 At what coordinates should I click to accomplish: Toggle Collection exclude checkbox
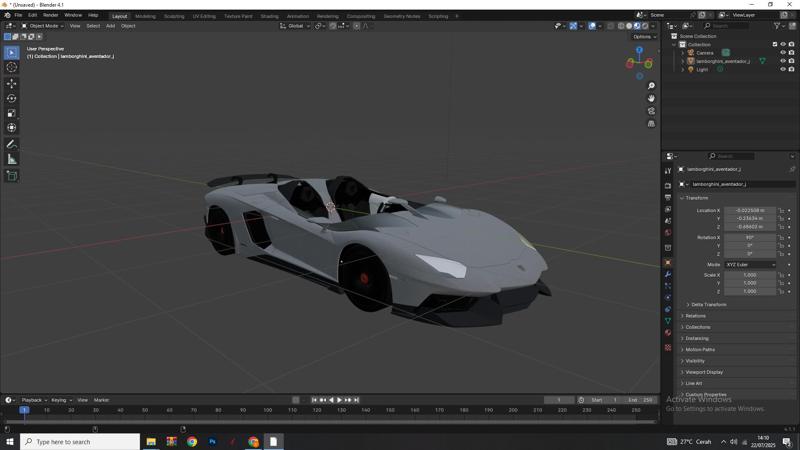pos(774,44)
